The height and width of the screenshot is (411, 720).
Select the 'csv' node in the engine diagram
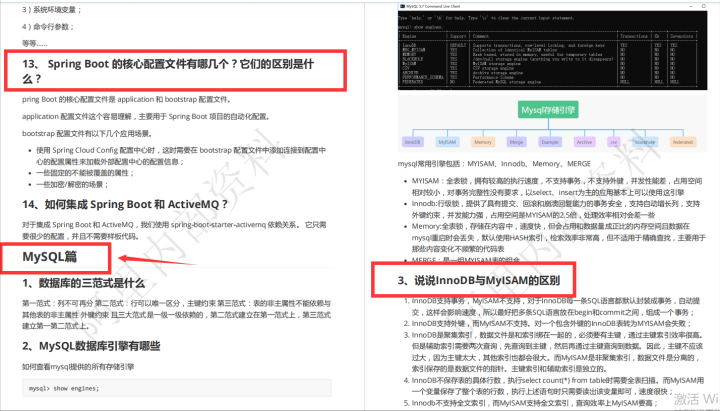coord(613,142)
